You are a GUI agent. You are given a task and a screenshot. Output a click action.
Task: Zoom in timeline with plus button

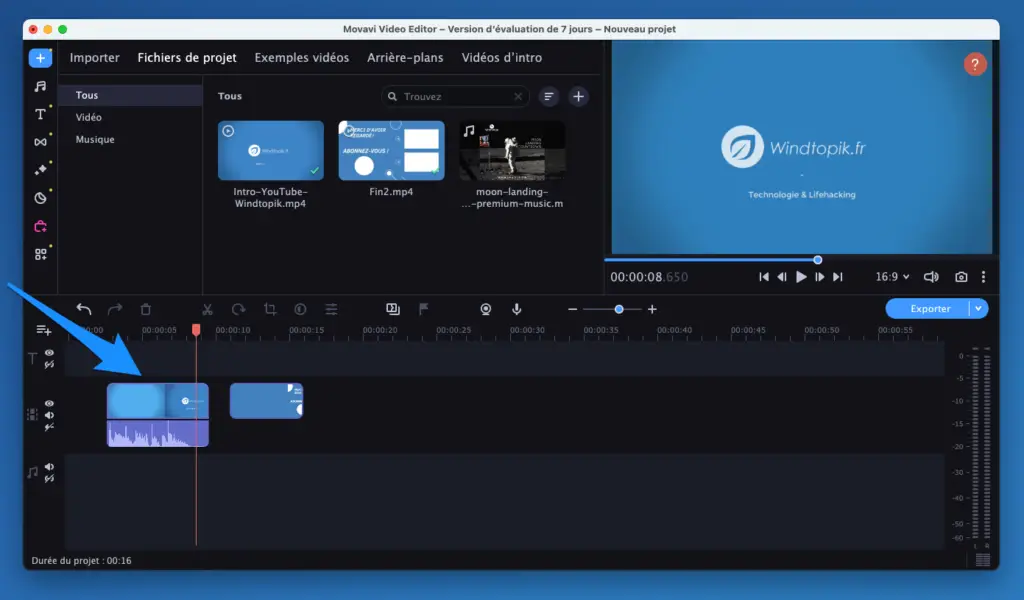point(652,309)
